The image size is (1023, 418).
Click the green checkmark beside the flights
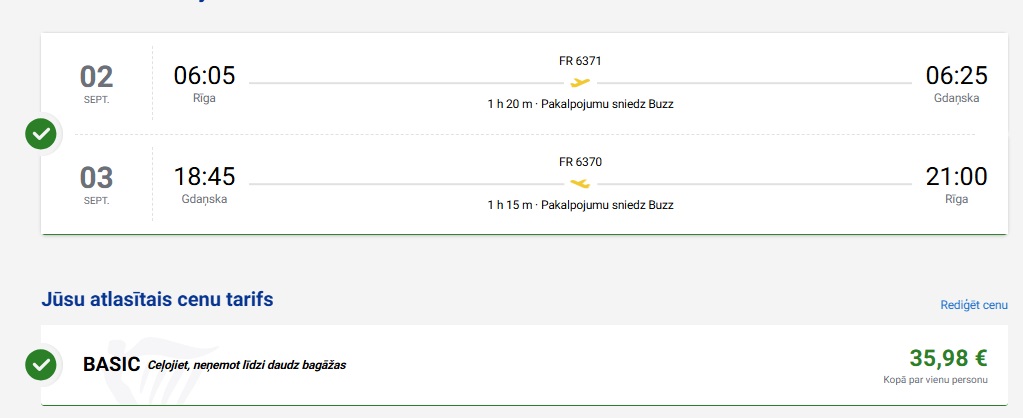pos(41,133)
